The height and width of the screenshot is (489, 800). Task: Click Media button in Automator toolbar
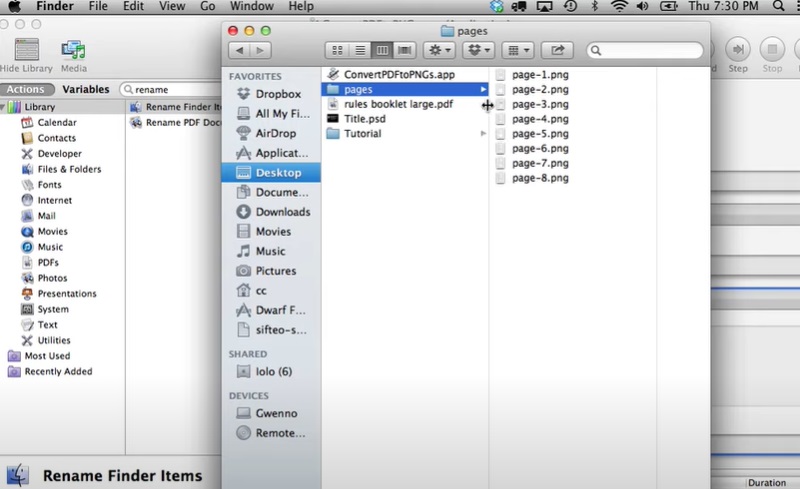tap(73, 56)
